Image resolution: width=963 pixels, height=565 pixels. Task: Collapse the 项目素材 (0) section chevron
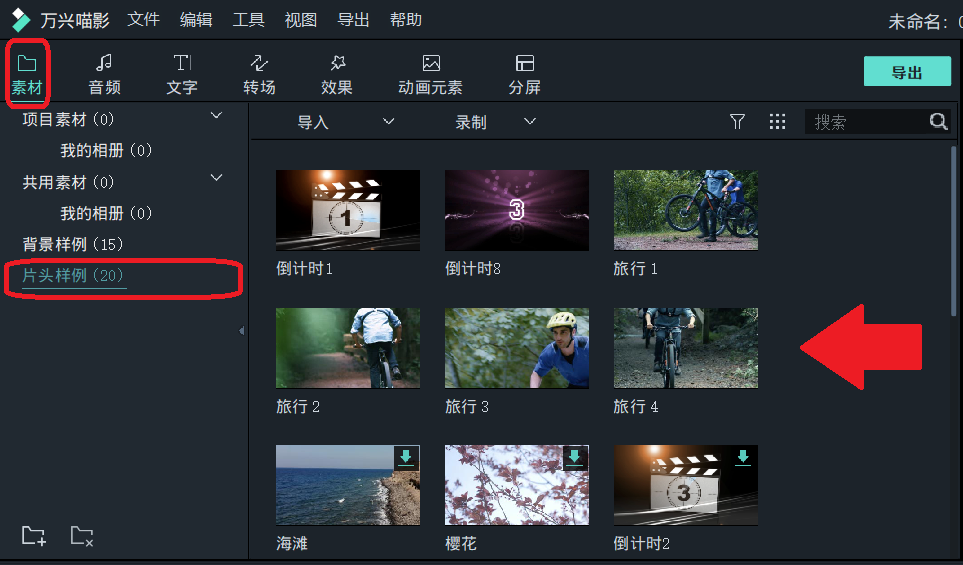coord(216,115)
